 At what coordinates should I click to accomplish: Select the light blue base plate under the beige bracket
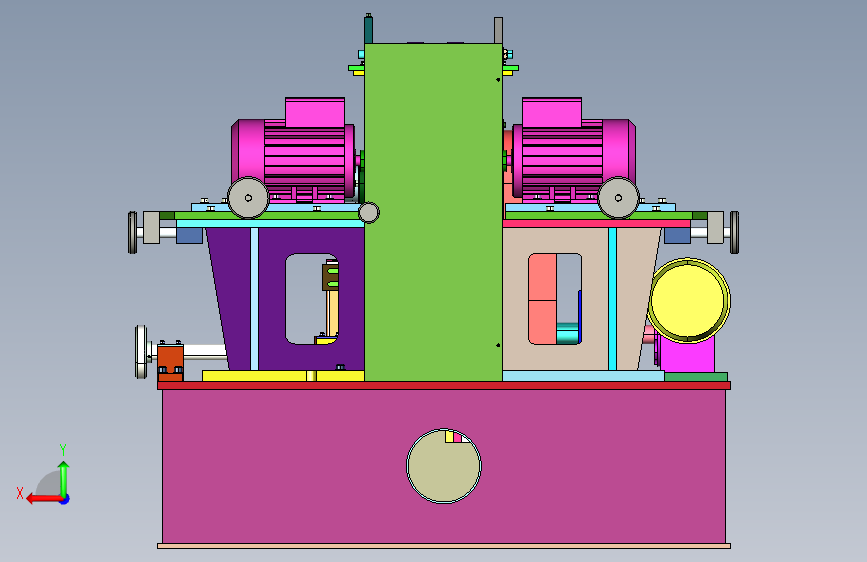tap(583, 376)
